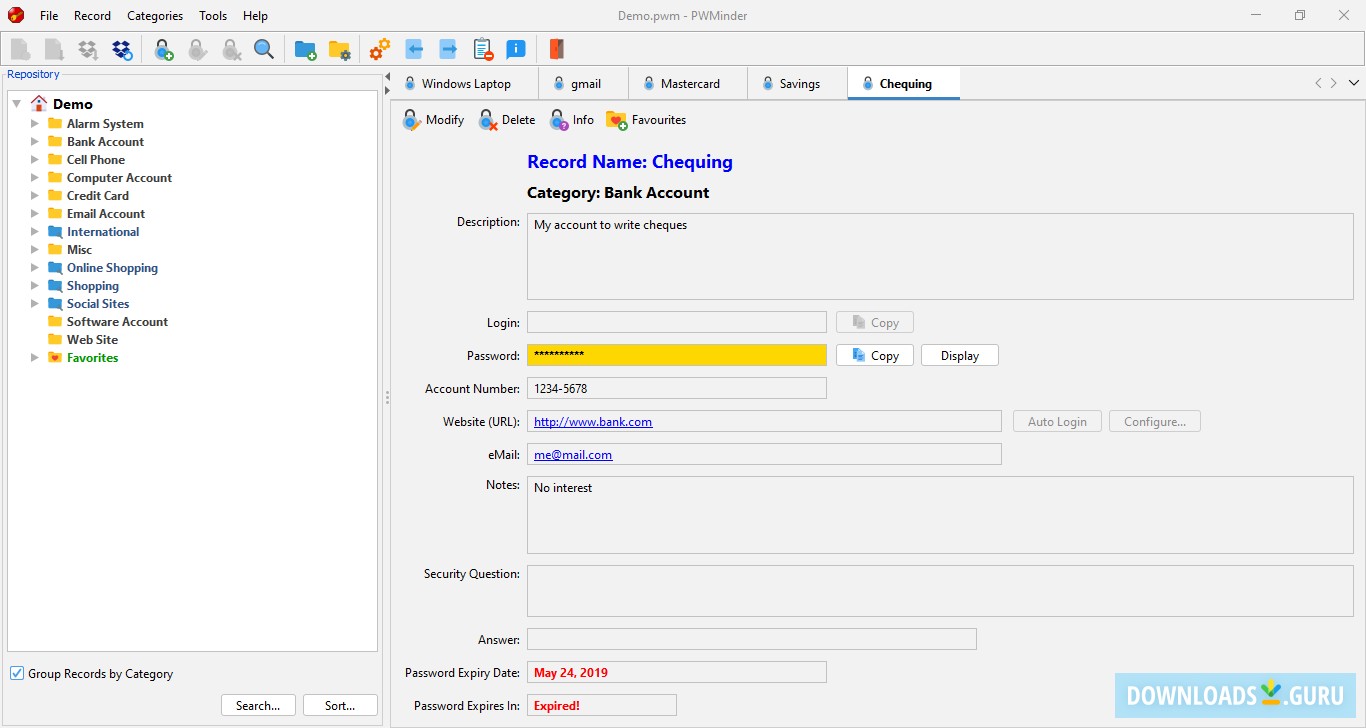Open the http://www.bank.com link
The height and width of the screenshot is (728, 1366).
(592, 421)
